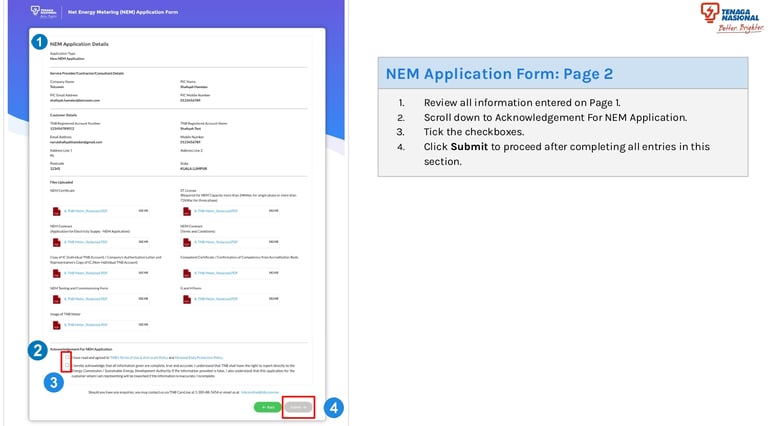Click the PDF icon under Image of TNB Meter
768x426 pixels.
(x=56, y=325)
